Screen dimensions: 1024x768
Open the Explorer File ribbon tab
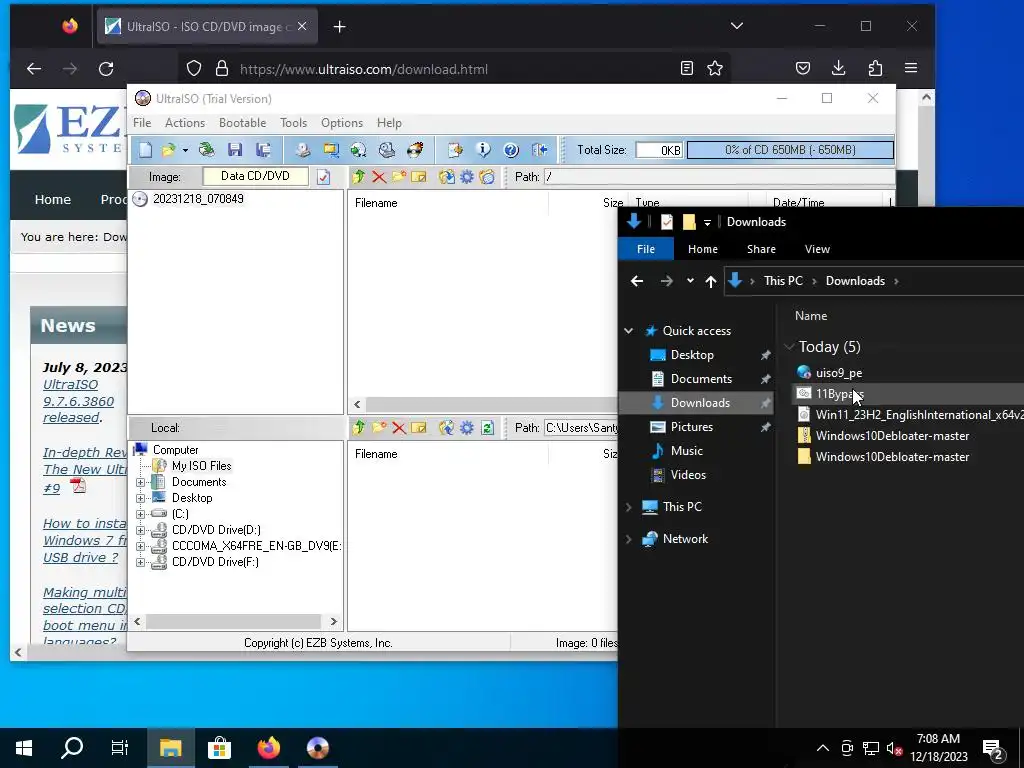tap(646, 249)
